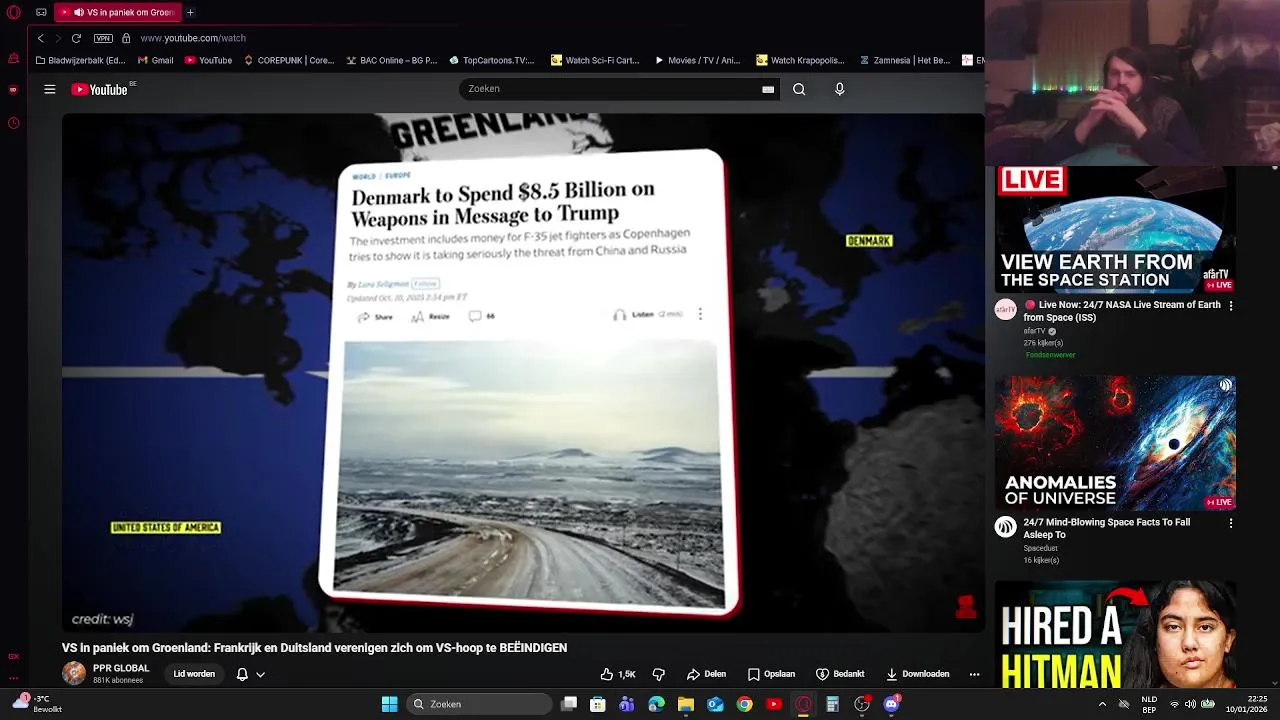Click the YouTube search magnifier button
The width and height of the screenshot is (1280, 720).
point(799,89)
